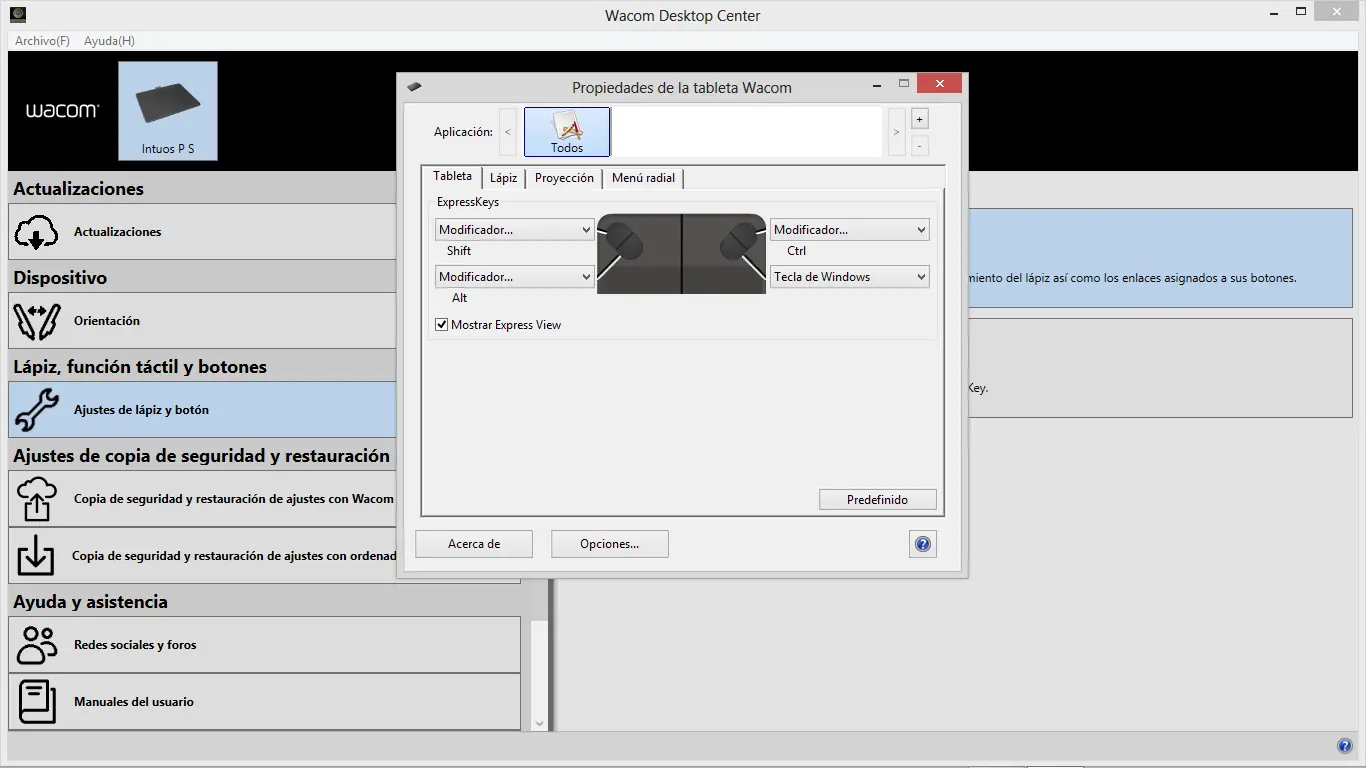Viewport: 1366px width, 768px height.
Task: Open the Tecla de Windows dropdown
Action: 849,276
